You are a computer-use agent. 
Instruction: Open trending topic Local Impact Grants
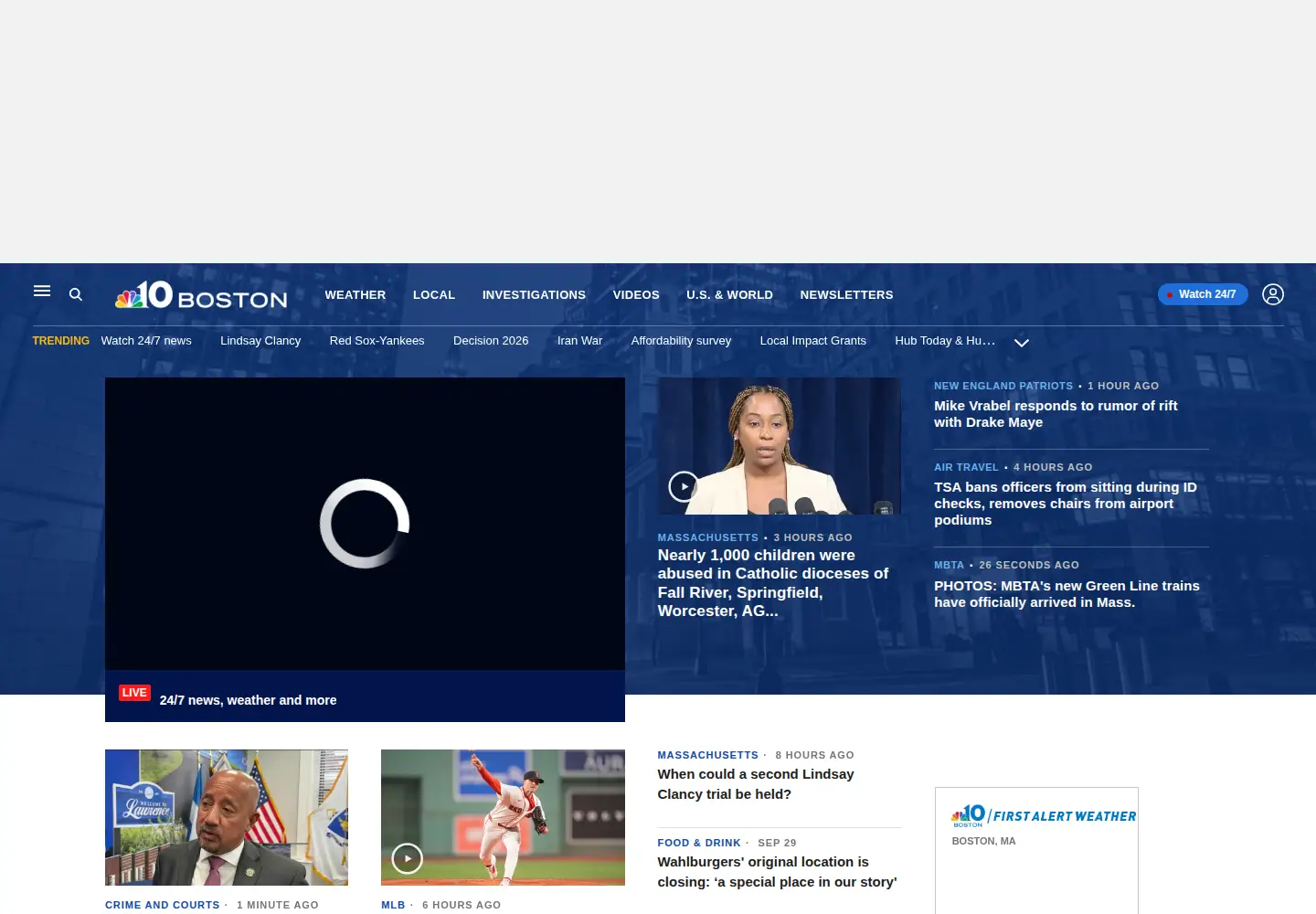[x=812, y=341]
